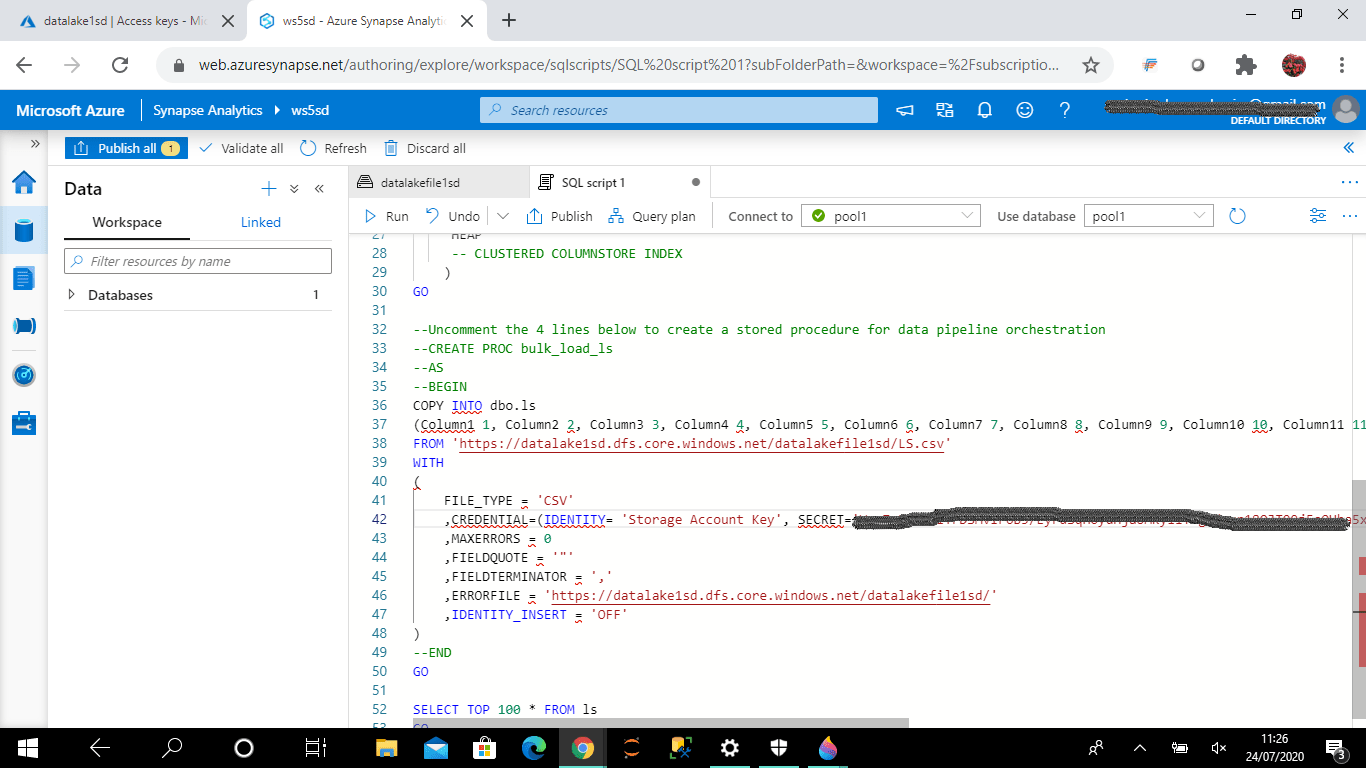Click the notifications bell icon
This screenshot has height=768, width=1366.
coord(984,110)
